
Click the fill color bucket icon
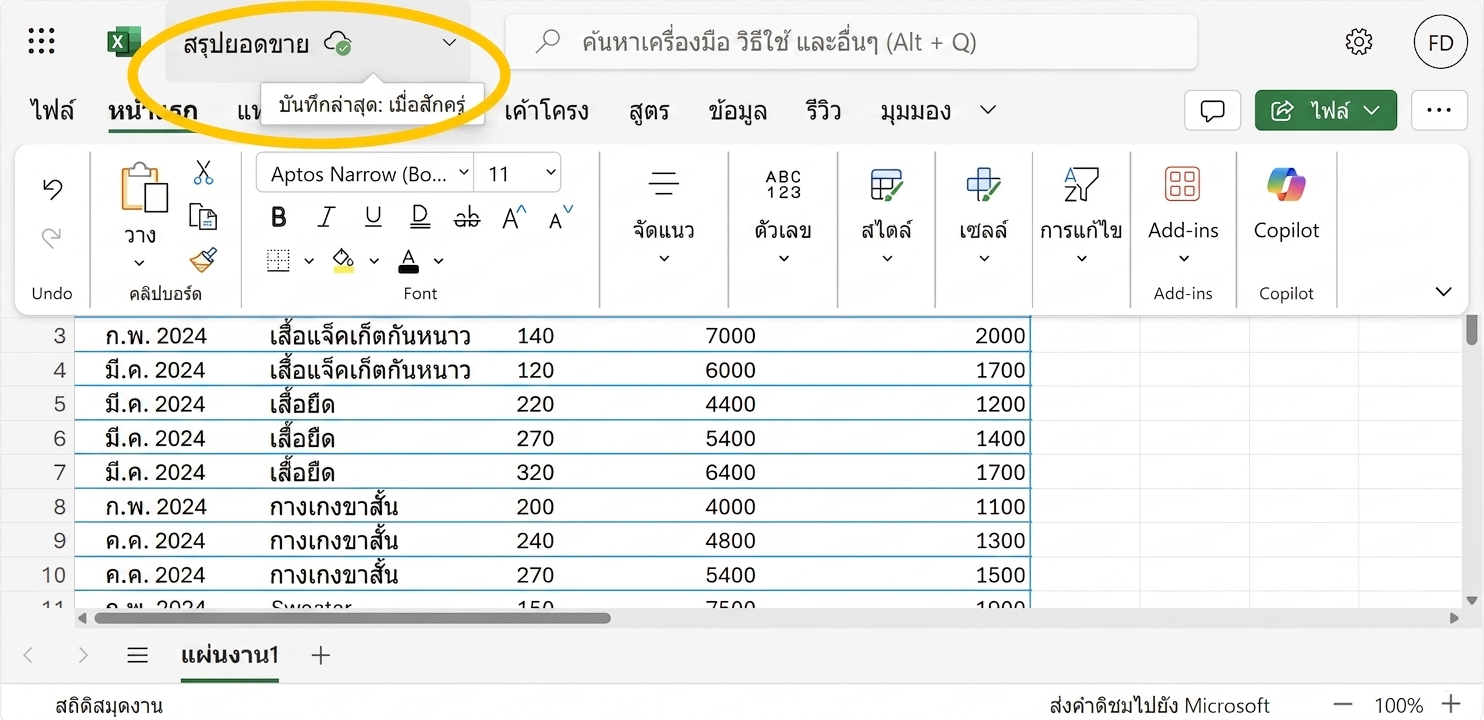[x=343, y=261]
